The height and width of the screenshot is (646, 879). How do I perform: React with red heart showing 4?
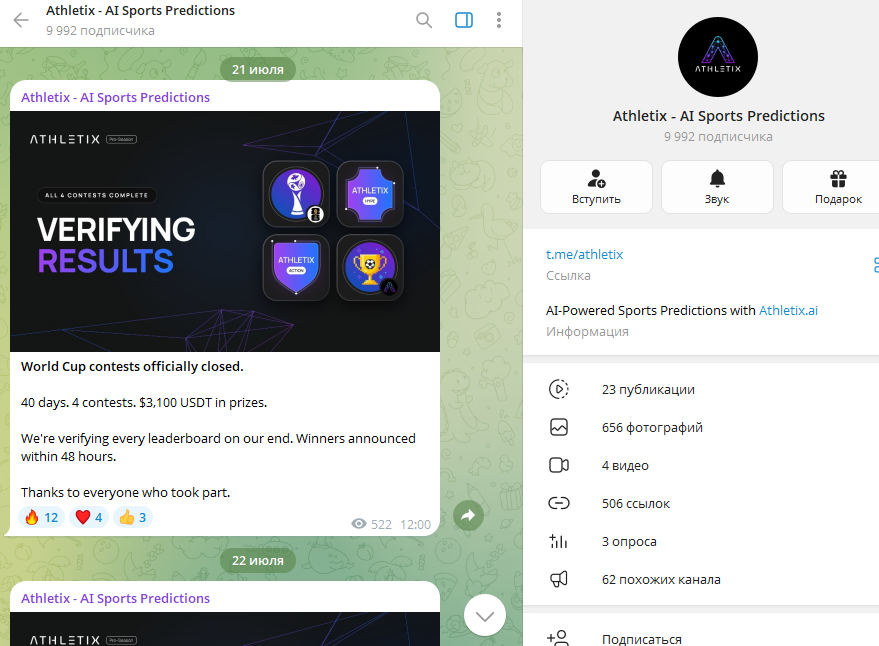89,517
